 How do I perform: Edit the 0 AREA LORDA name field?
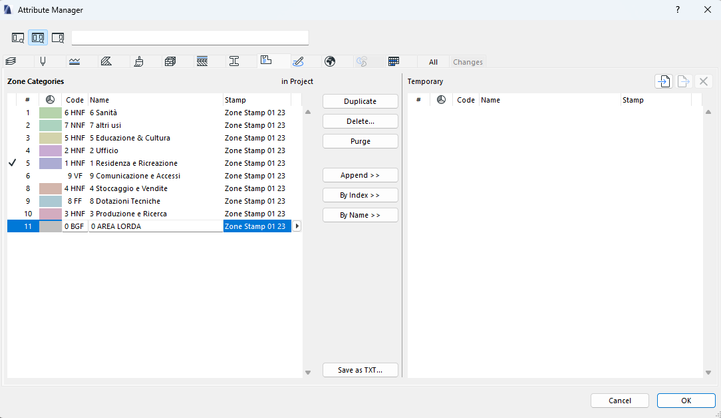155,226
